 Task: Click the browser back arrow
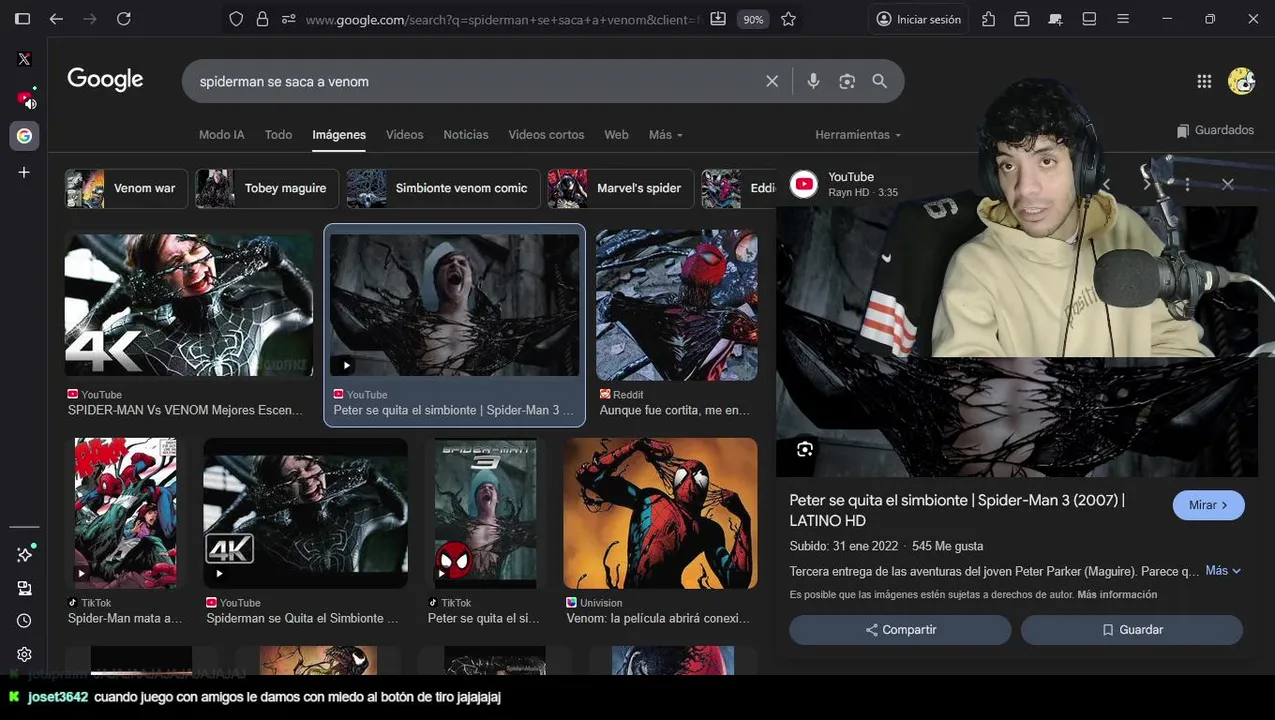pos(56,19)
